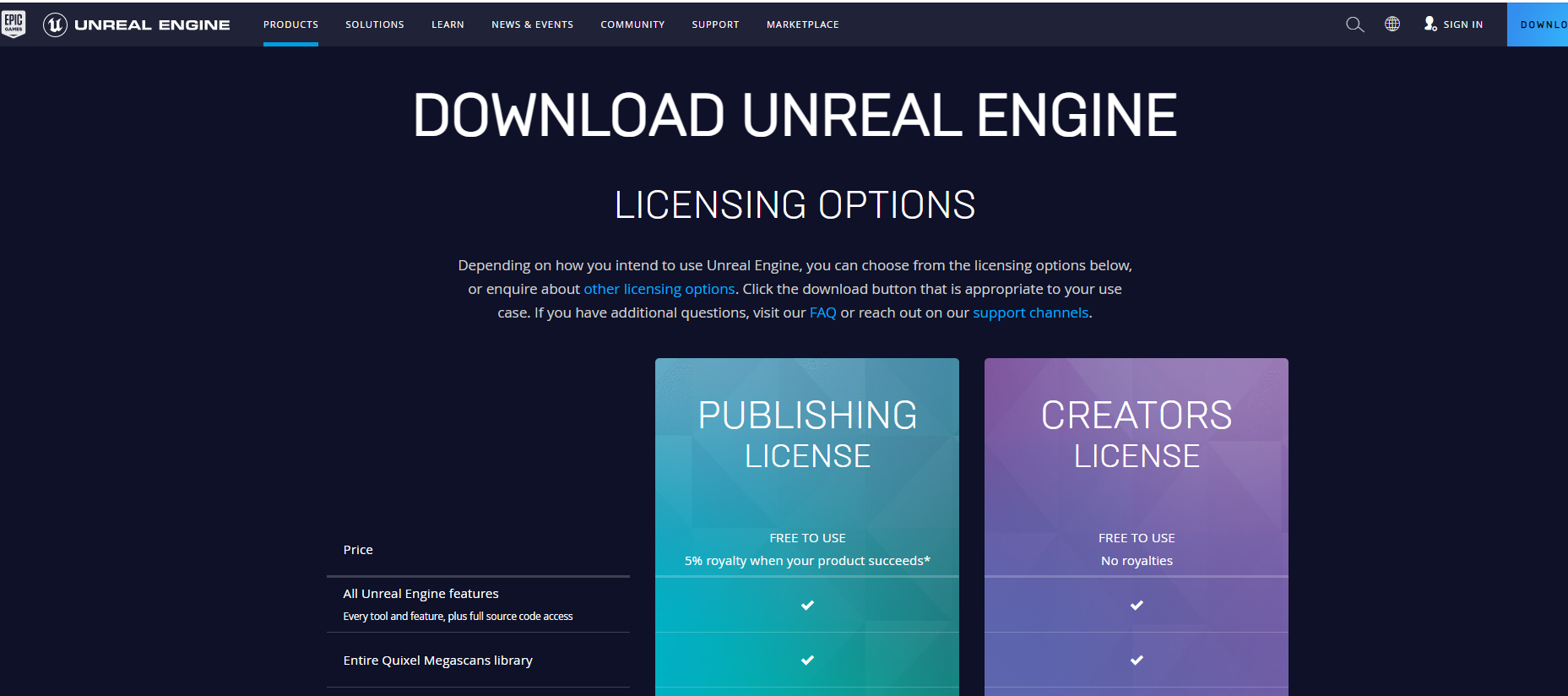This screenshot has width=1568, height=696.
Task: Click Creators checkmark for All Unreal Engine features
Action: 1137,605
